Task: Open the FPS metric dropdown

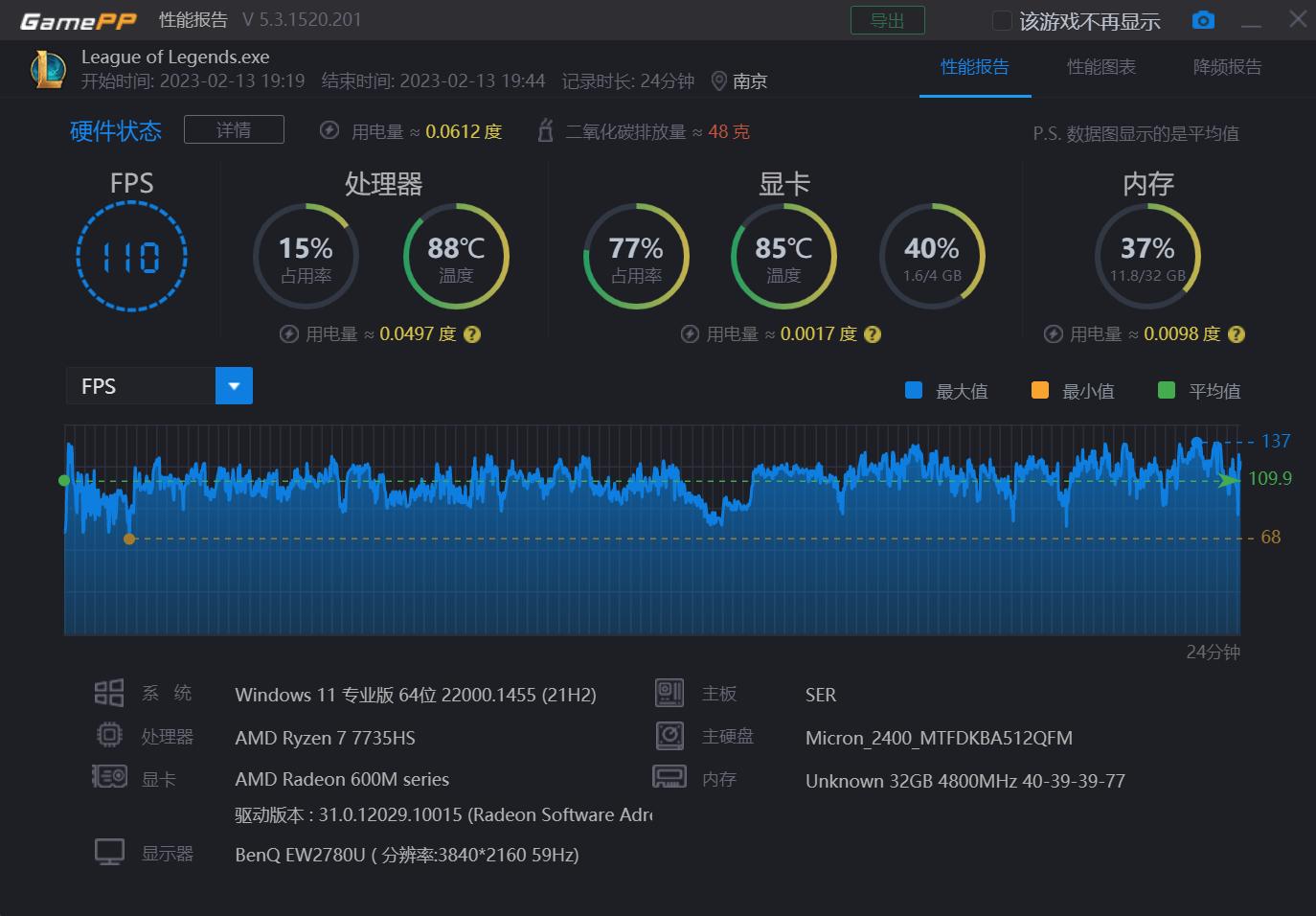Action: click(234, 385)
